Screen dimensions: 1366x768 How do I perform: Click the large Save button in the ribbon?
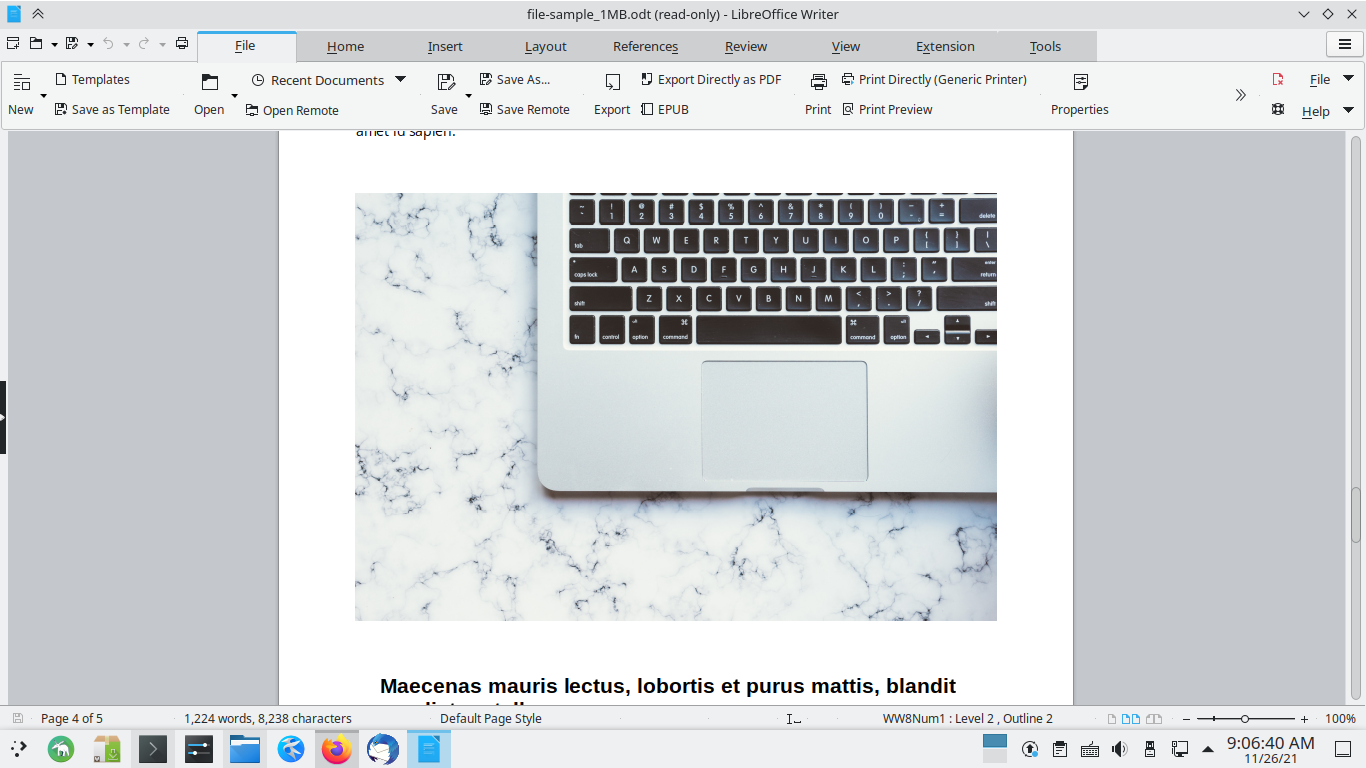444,95
